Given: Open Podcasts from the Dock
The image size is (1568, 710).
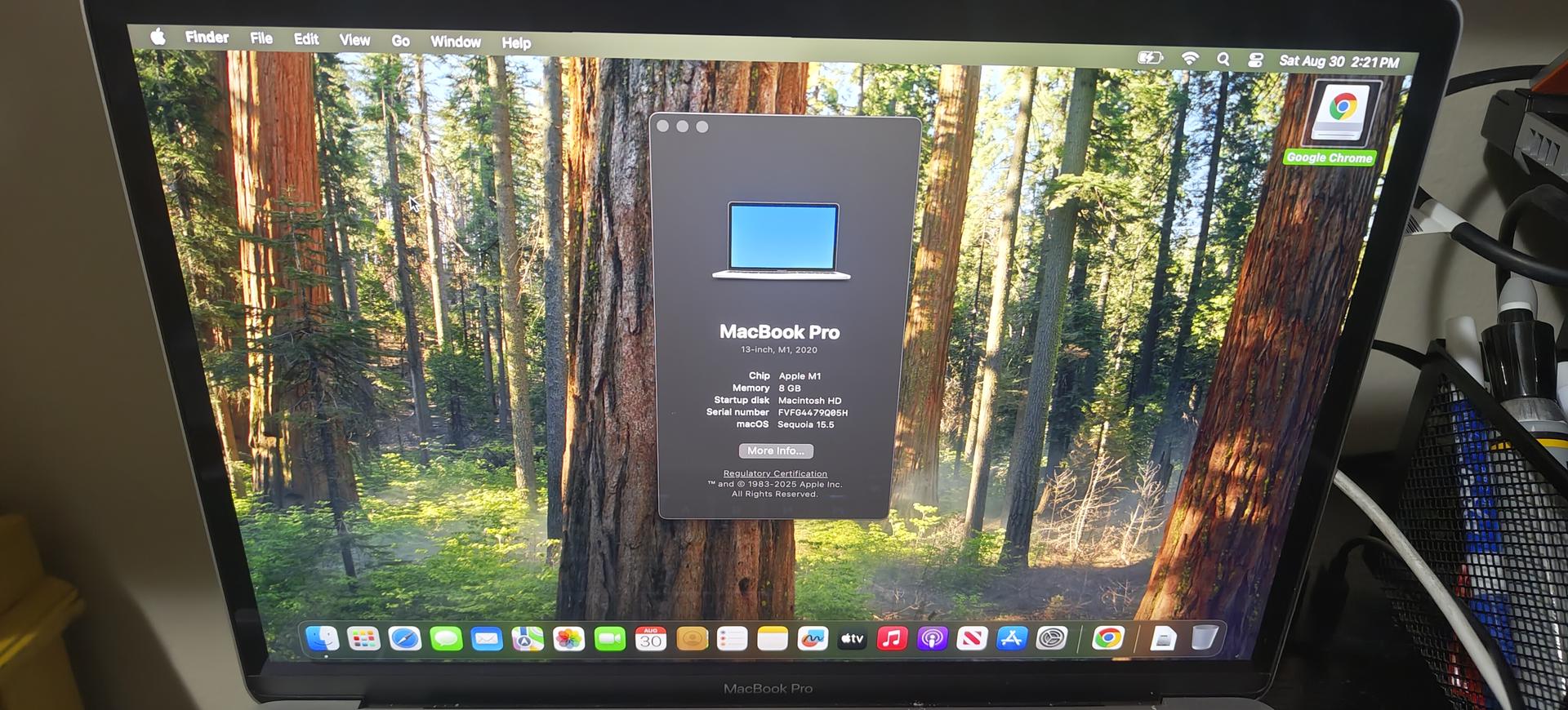Looking at the screenshot, I should (932, 638).
